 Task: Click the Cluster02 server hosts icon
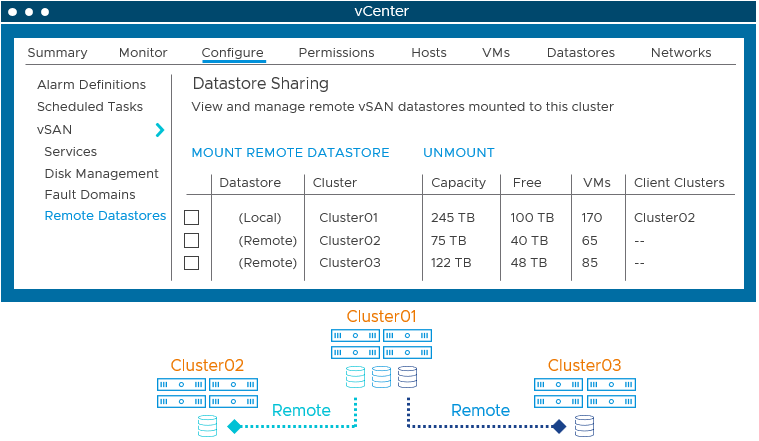click(207, 392)
